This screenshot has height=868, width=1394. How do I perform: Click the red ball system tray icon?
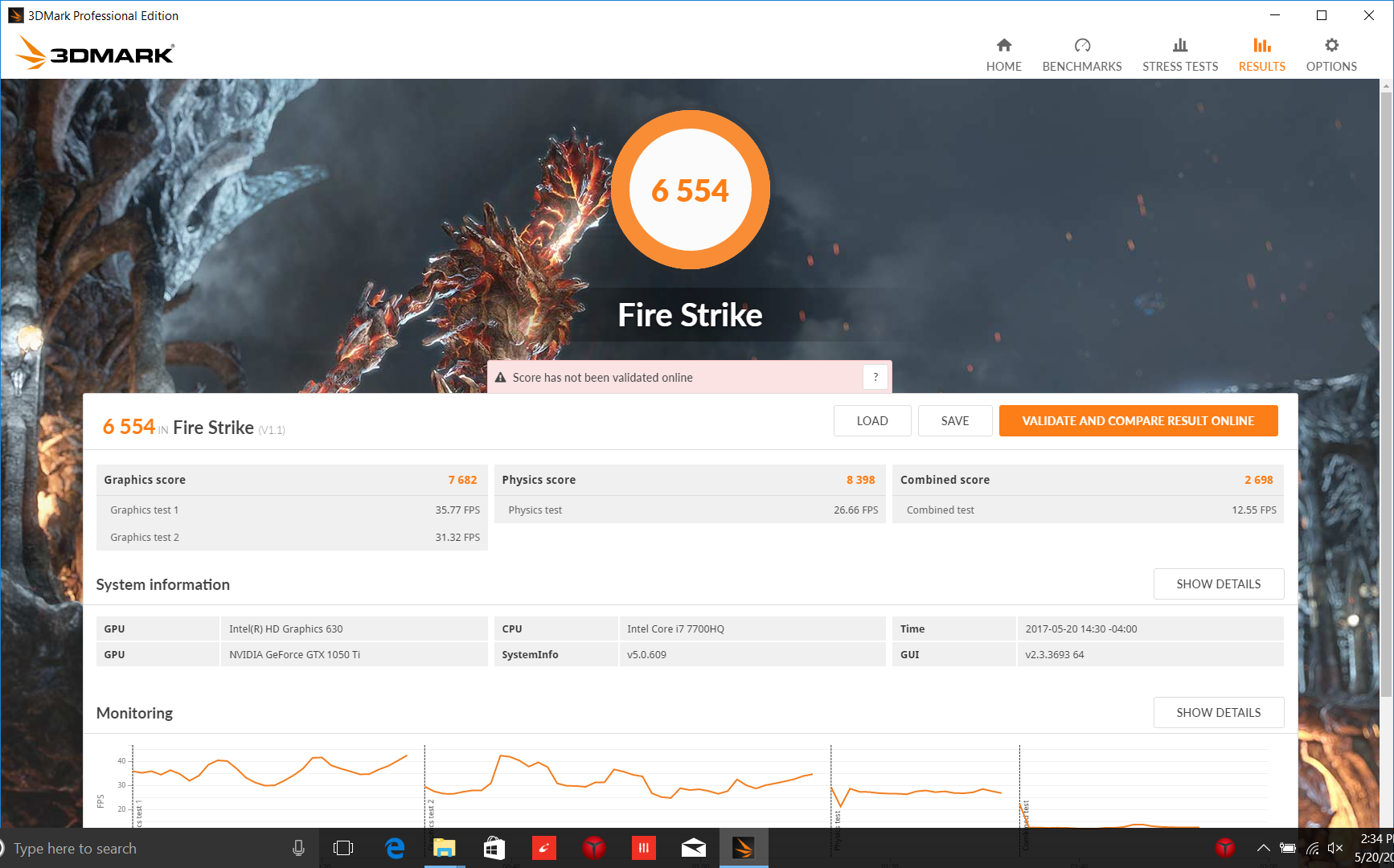1225,848
